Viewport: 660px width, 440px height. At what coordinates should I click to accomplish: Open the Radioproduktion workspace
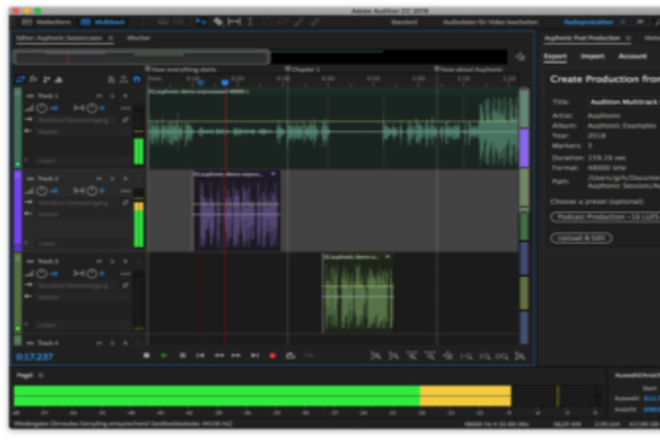point(588,22)
